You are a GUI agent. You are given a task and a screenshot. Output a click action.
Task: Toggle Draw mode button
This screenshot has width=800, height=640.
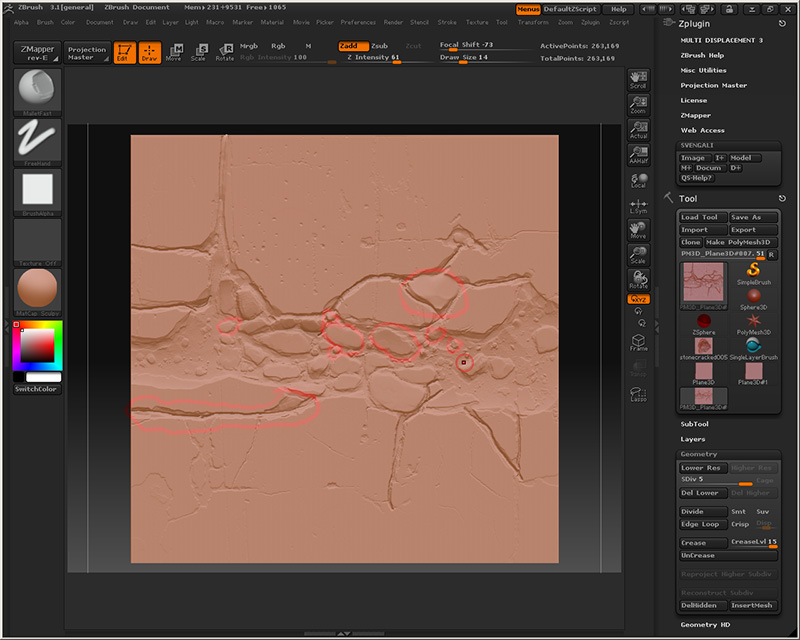[149, 53]
